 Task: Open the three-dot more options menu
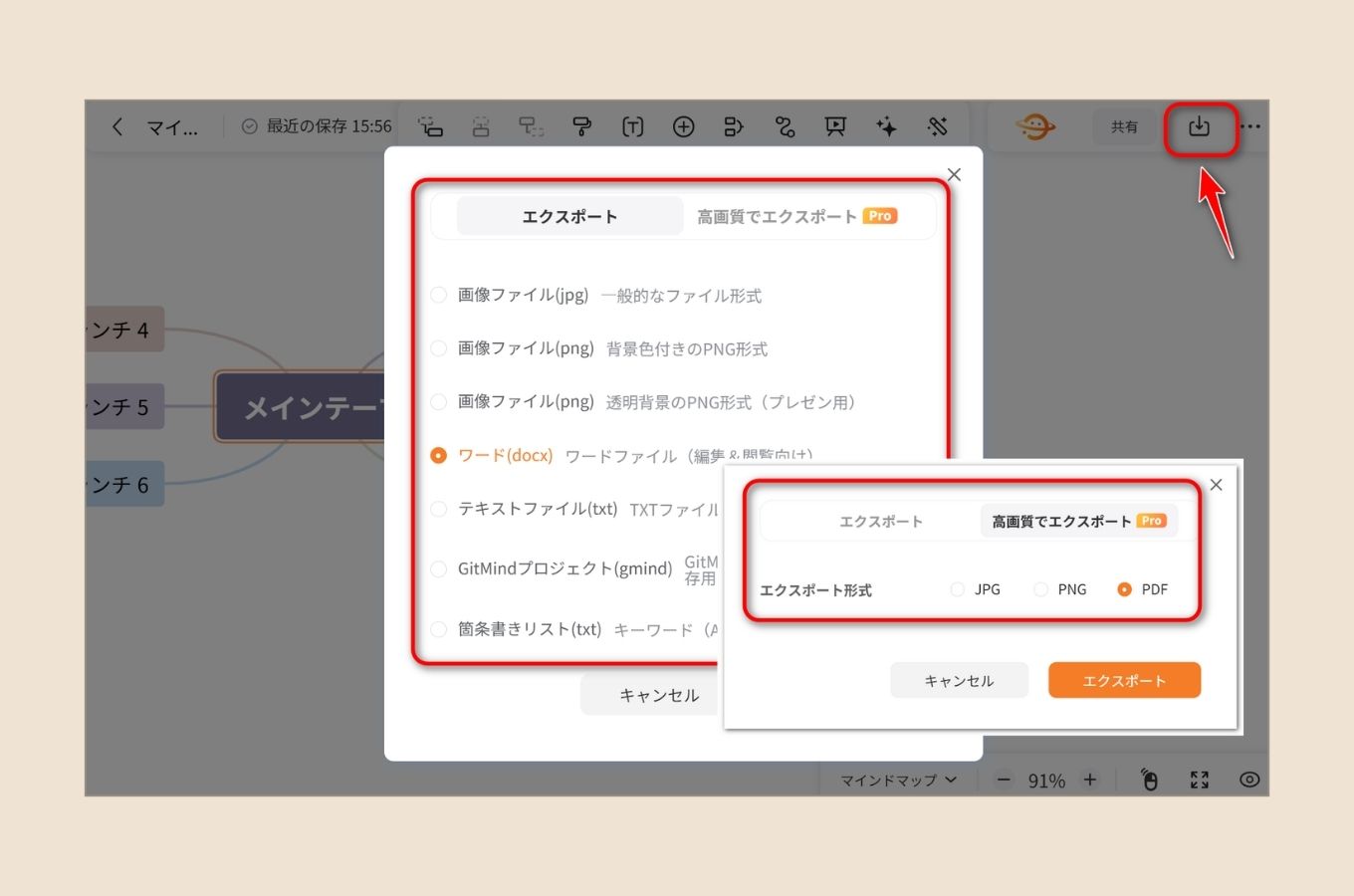coord(1250,126)
